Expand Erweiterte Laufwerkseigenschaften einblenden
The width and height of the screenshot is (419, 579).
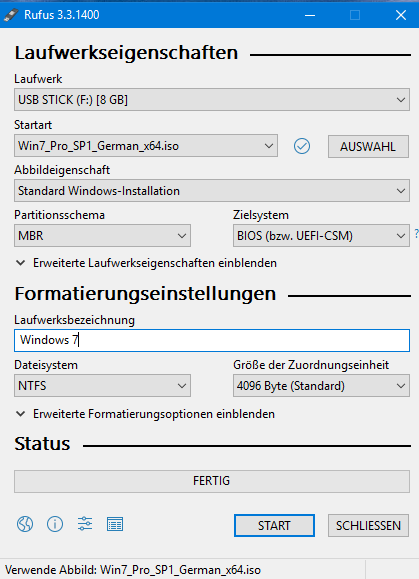[x=147, y=263]
